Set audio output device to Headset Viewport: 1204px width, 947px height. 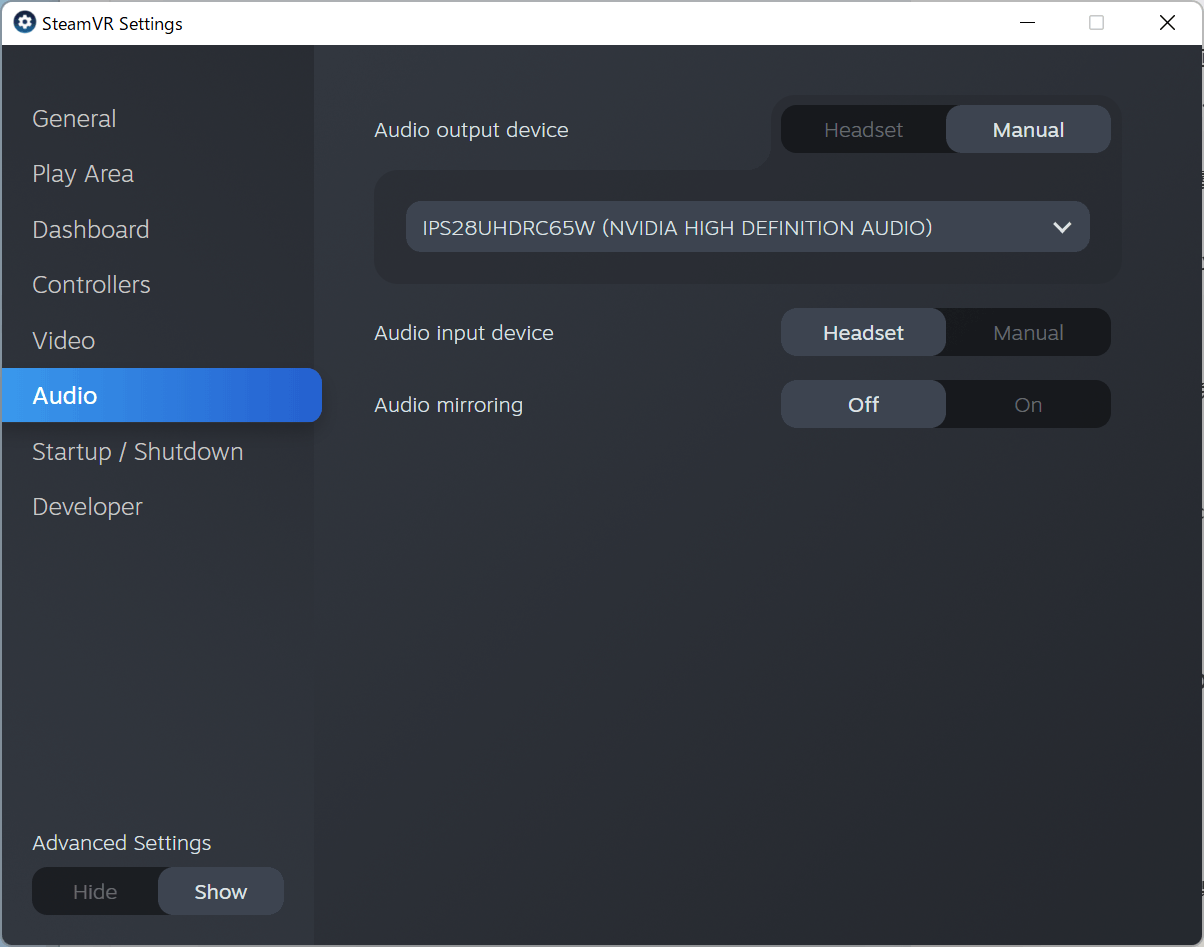coord(863,130)
